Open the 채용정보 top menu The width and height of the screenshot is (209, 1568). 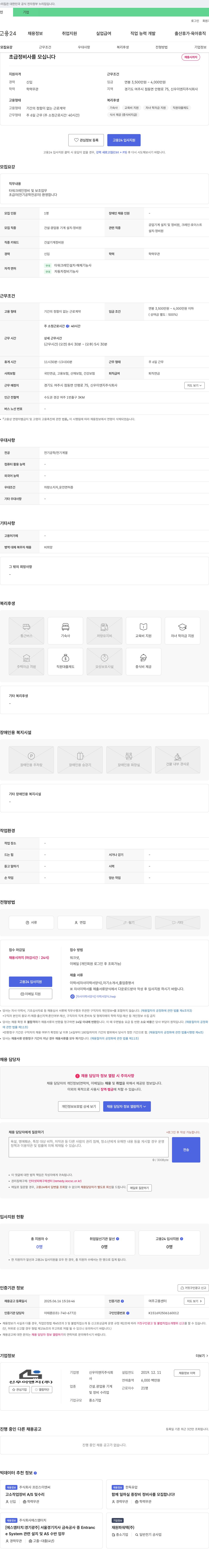35,33
